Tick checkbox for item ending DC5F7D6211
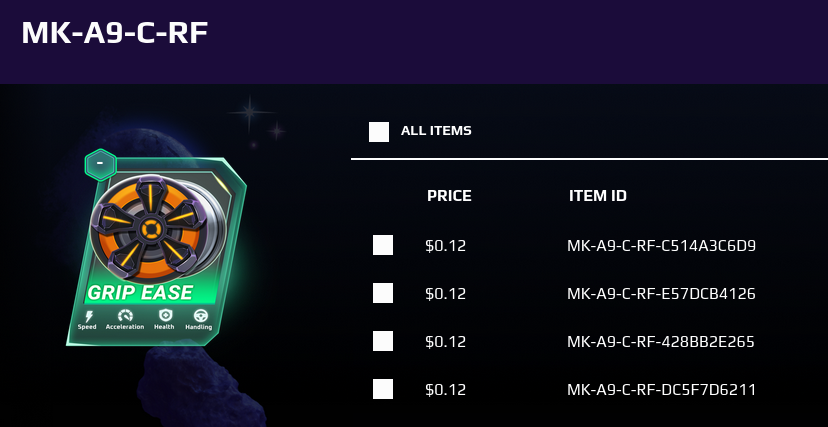The height and width of the screenshot is (427, 828). click(x=383, y=389)
